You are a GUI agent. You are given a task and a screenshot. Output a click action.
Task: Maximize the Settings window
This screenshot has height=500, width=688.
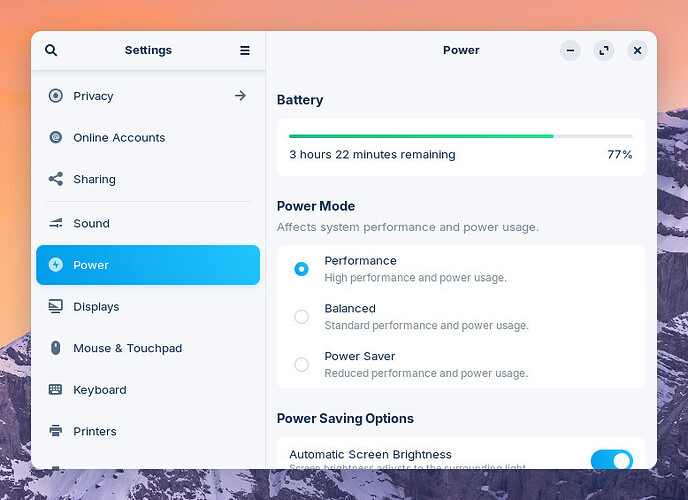(603, 50)
